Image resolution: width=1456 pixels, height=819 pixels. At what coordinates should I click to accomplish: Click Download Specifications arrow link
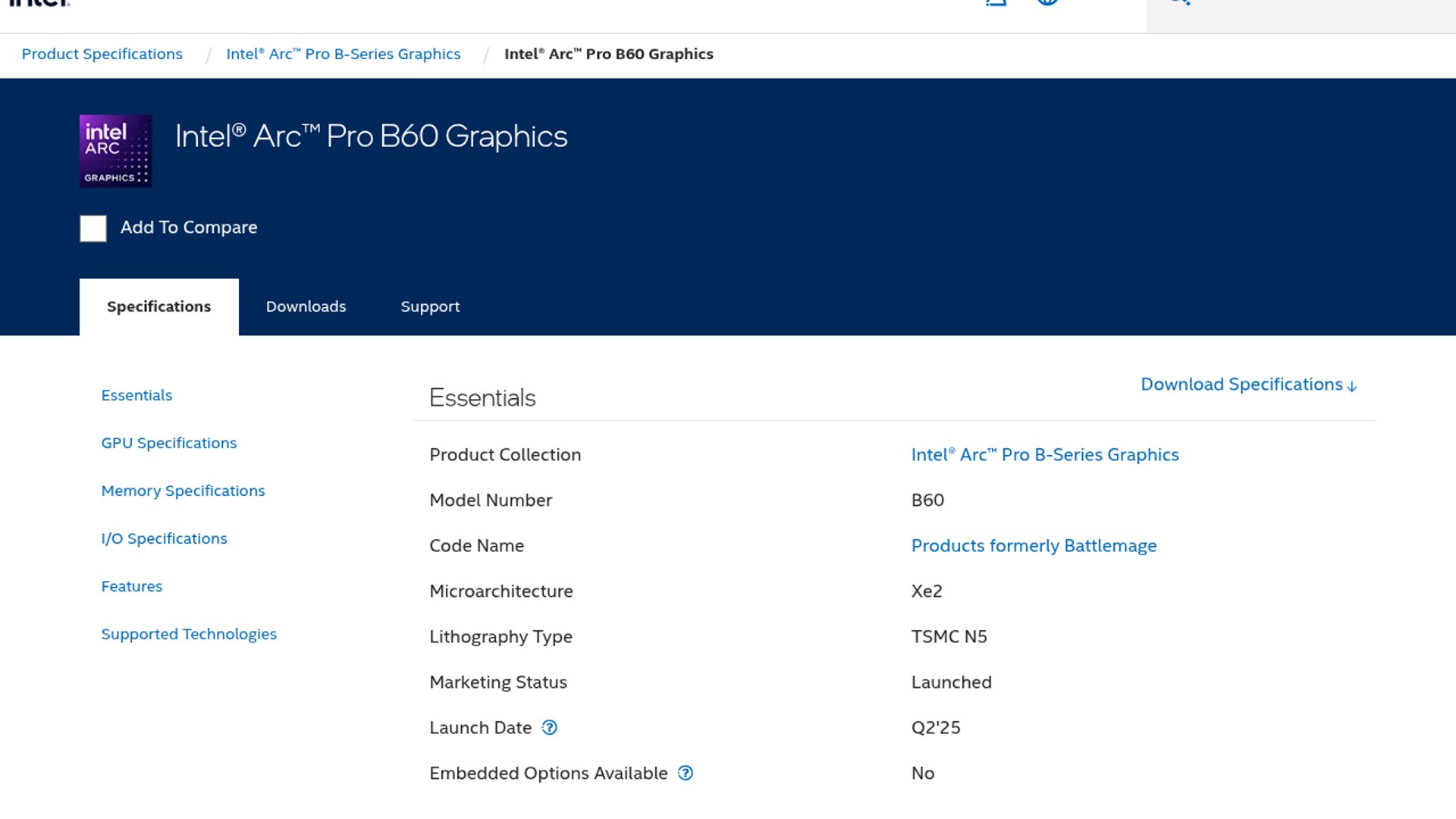(1248, 384)
